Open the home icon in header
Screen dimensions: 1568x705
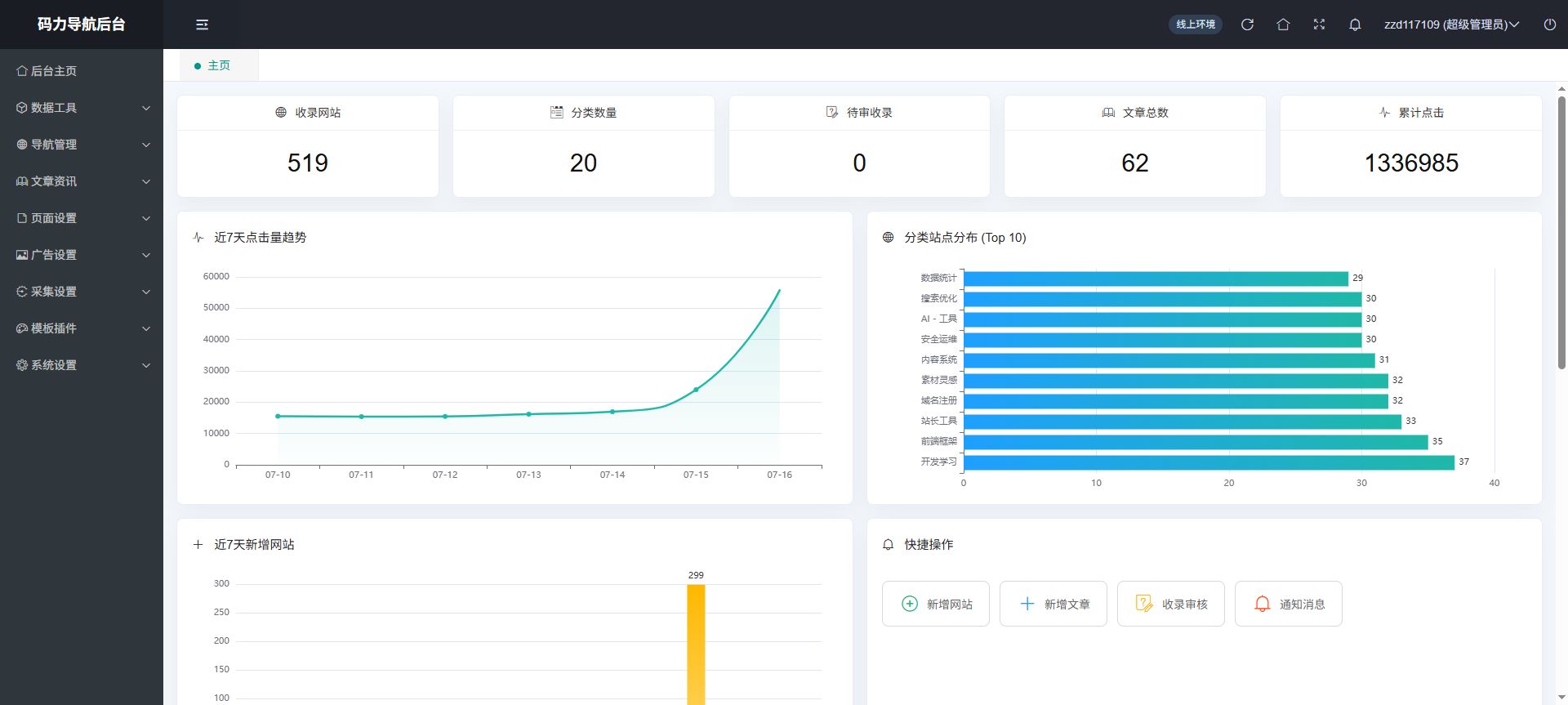[x=1283, y=25]
